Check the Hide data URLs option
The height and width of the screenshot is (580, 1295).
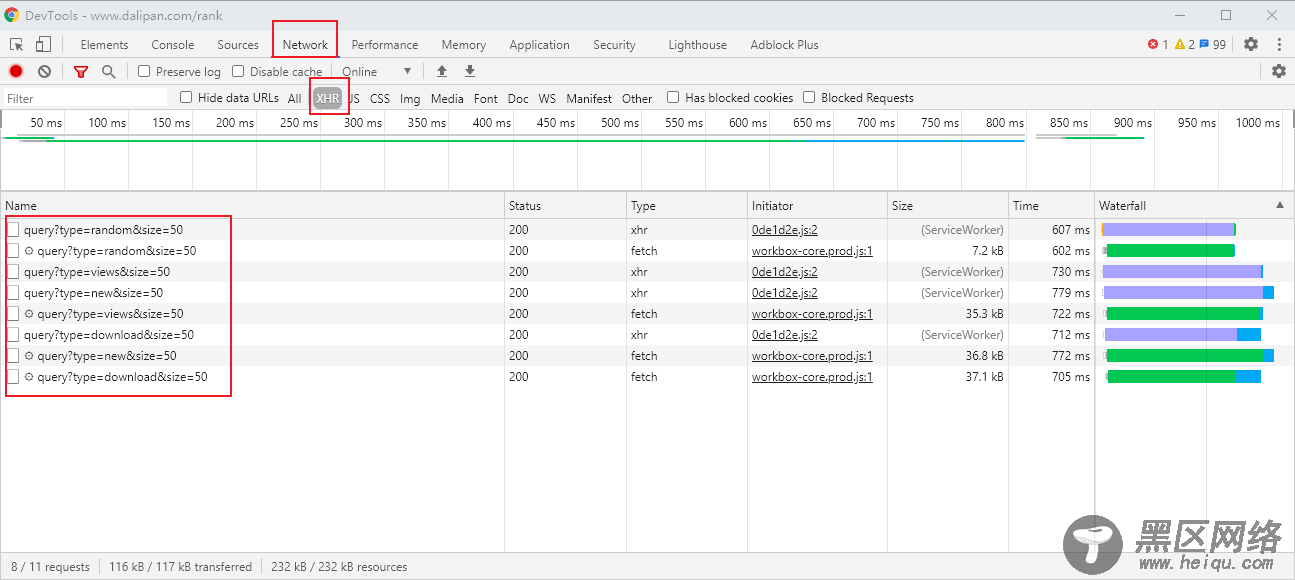tap(186, 97)
